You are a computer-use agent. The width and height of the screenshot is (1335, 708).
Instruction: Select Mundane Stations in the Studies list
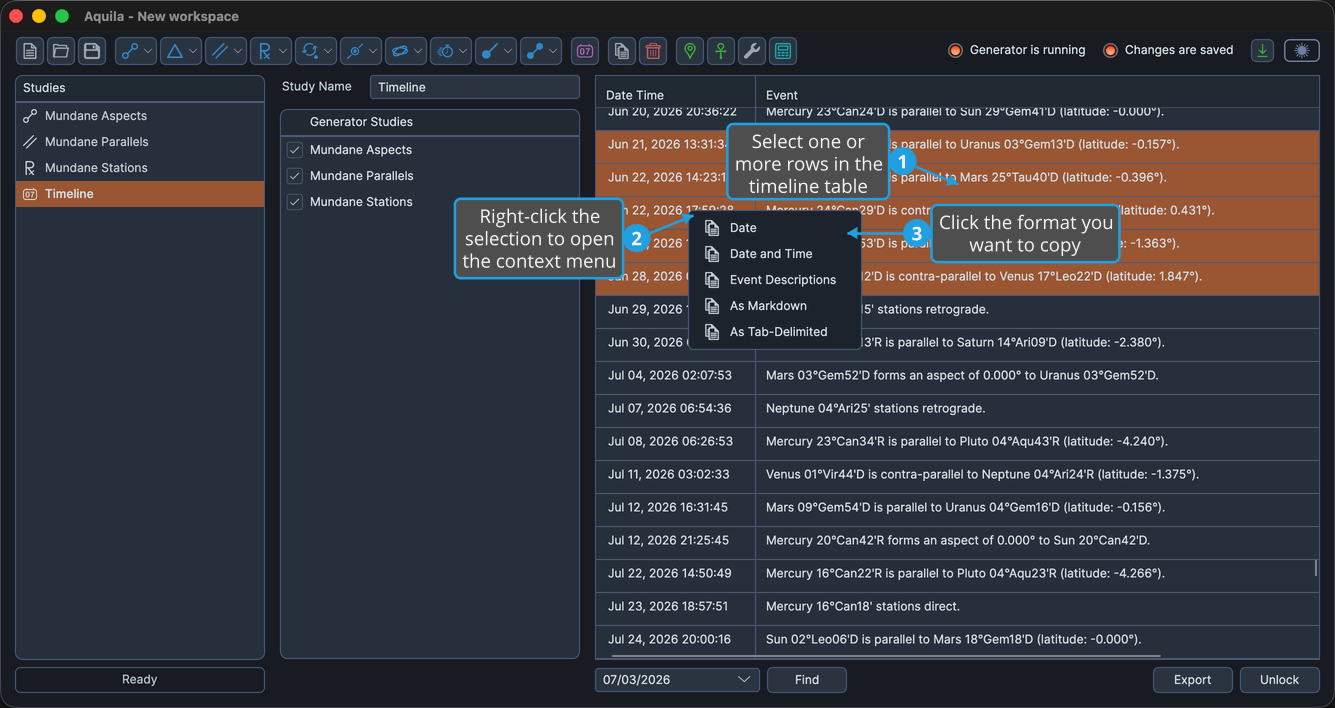pyautogui.click(x=140, y=168)
